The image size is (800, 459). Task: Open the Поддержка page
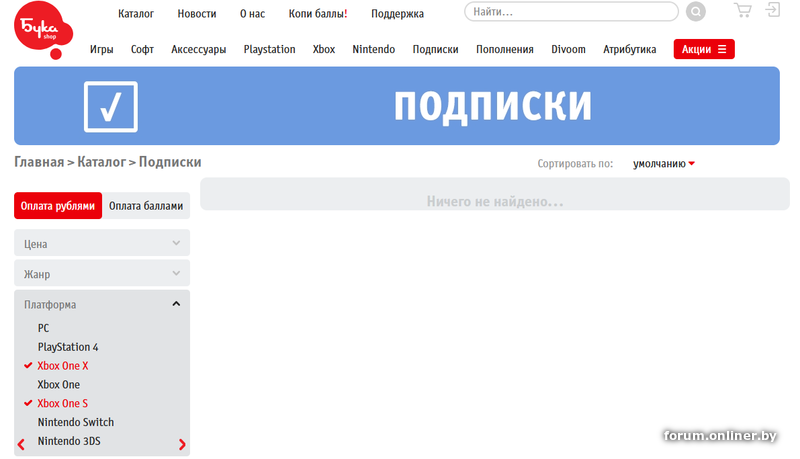tap(397, 14)
